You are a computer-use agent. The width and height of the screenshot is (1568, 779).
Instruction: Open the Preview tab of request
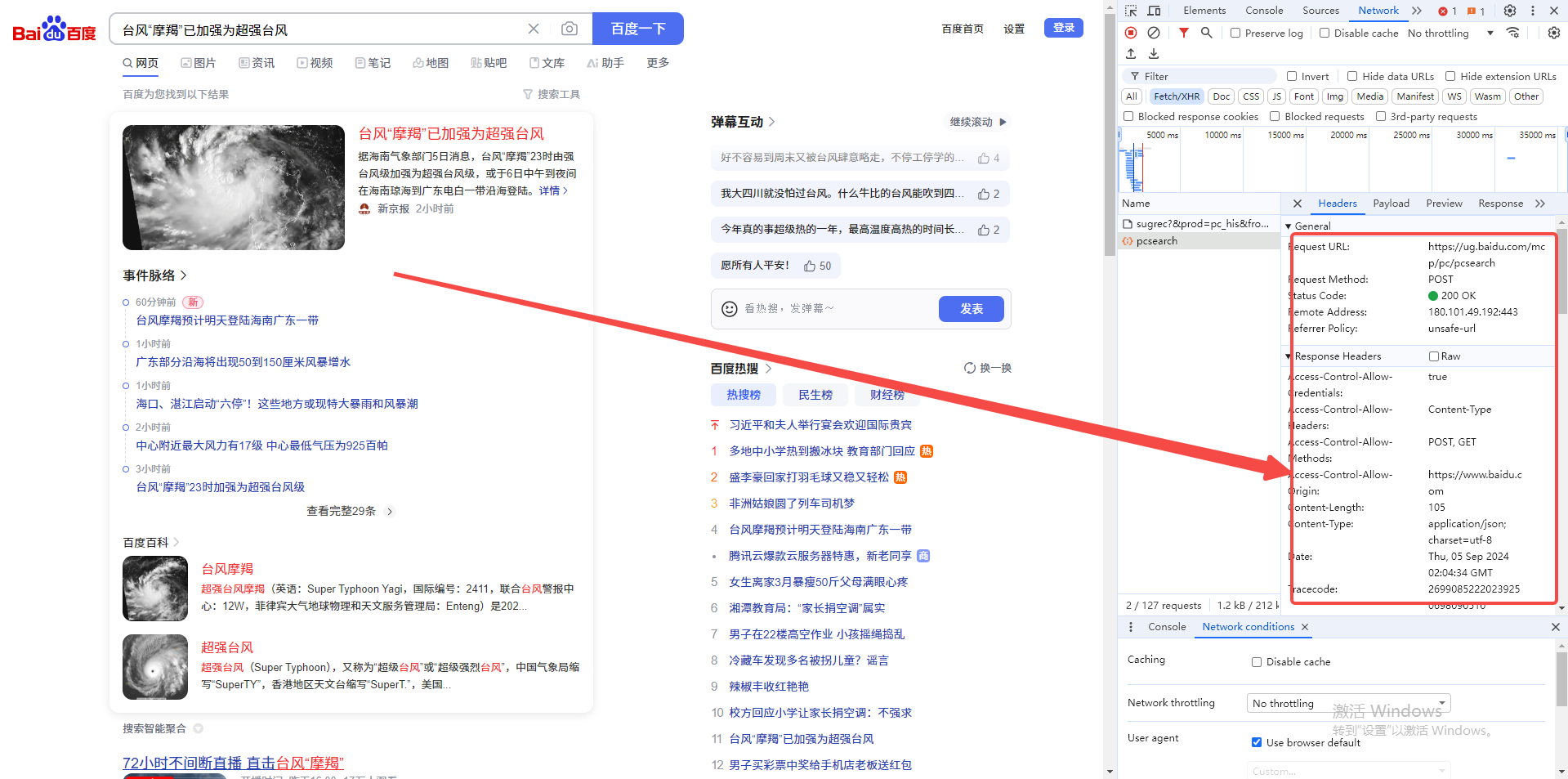pos(1444,204)
